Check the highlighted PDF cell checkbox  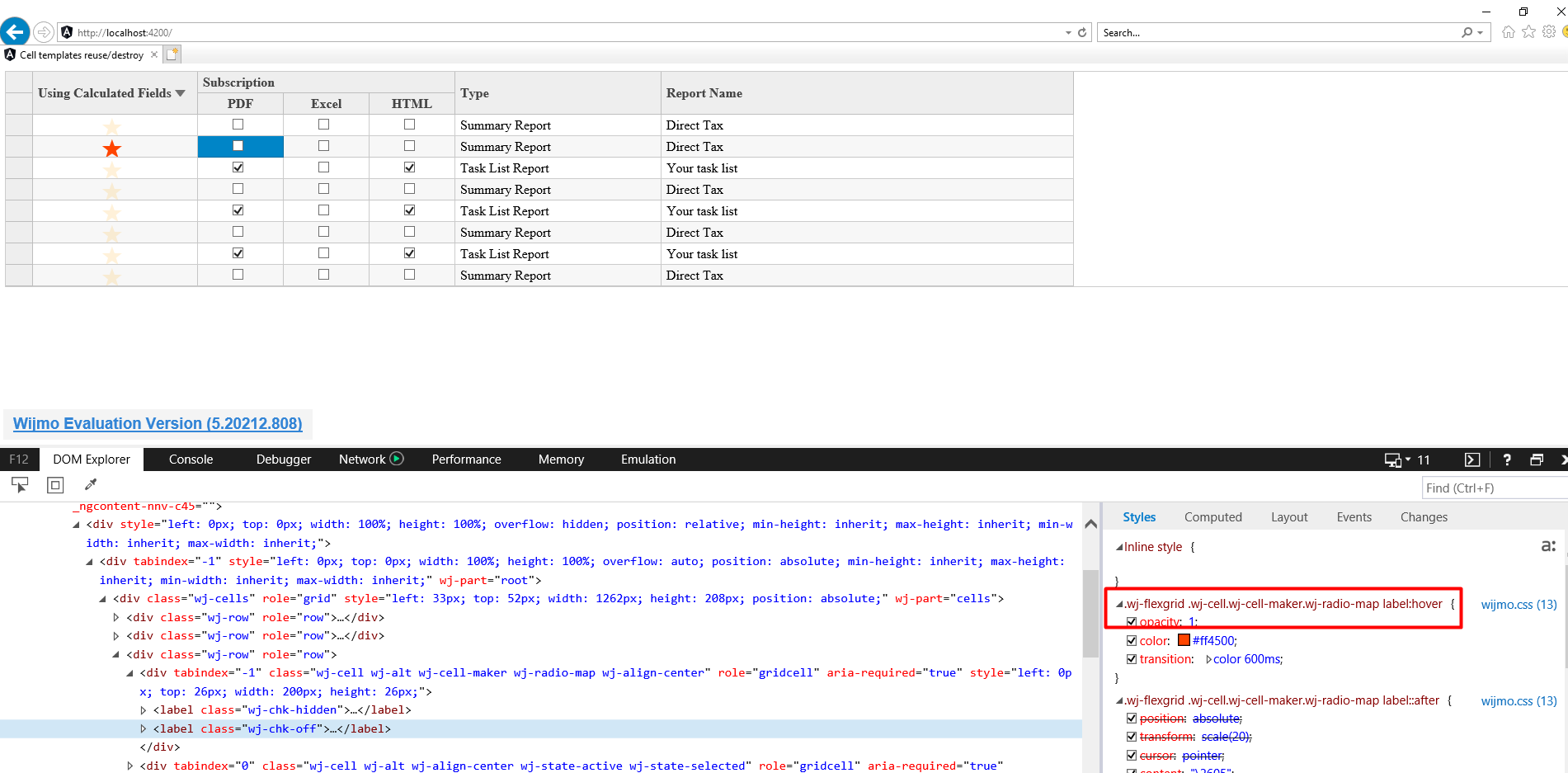[238, 146]
